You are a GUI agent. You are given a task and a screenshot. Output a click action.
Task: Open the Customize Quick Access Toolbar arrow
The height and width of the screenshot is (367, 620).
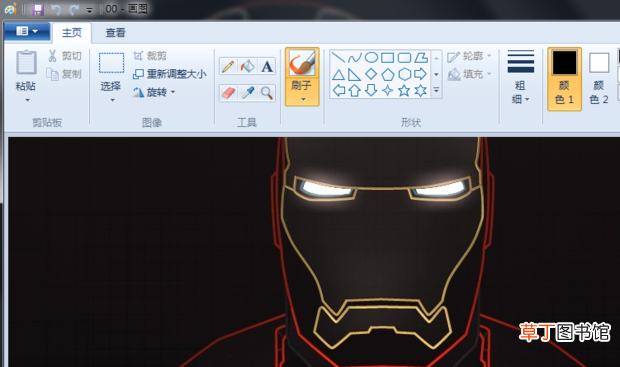point(90,9)
